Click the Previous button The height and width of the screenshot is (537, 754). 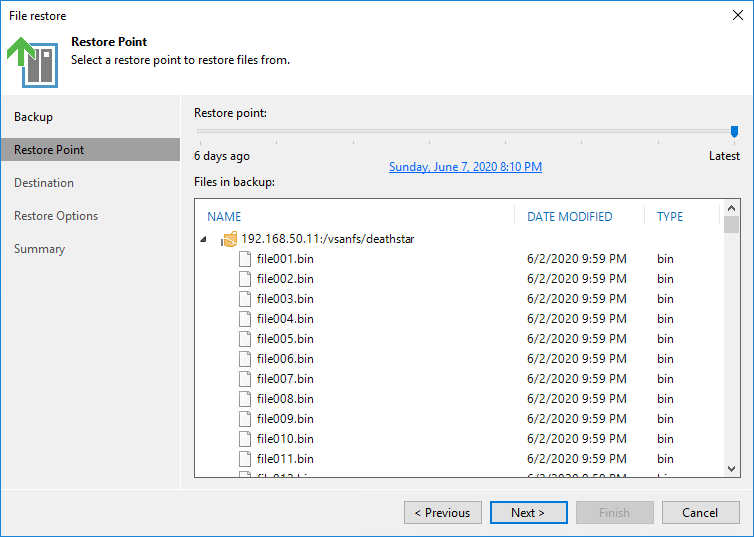click(x=443, y=512)
